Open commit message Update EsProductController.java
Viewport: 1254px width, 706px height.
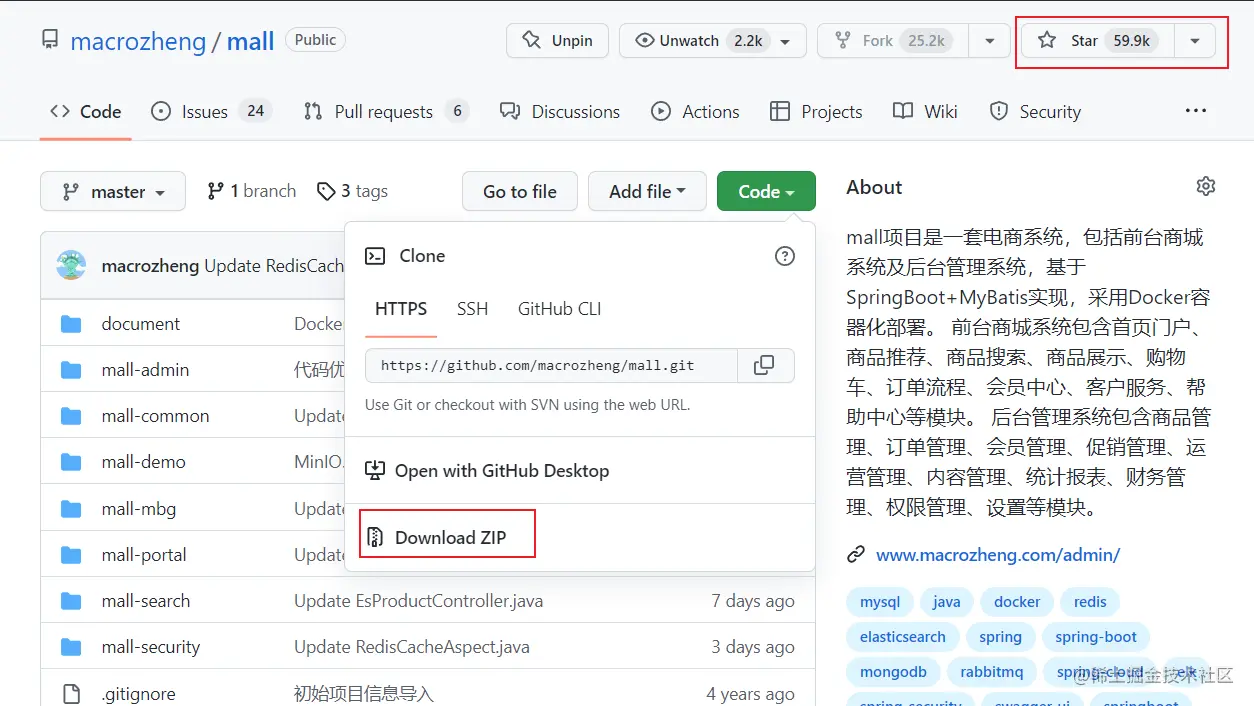coord(419,601)
